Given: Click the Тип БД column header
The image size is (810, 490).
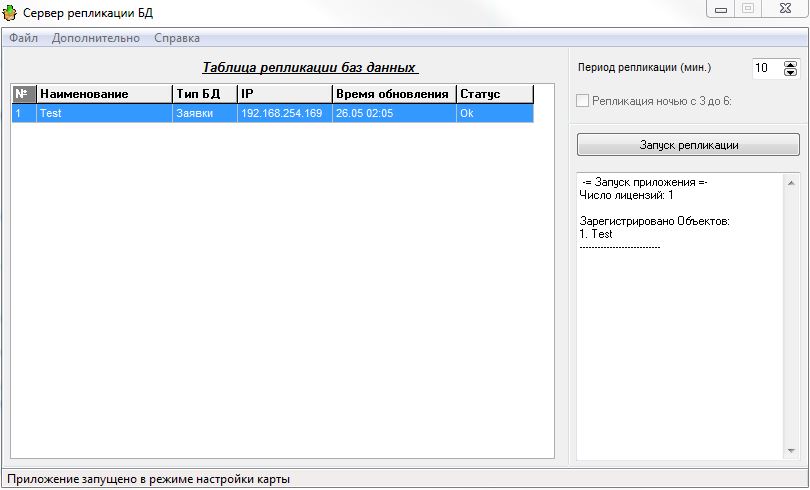Looking at the screenshot, I should pos(204,94).
